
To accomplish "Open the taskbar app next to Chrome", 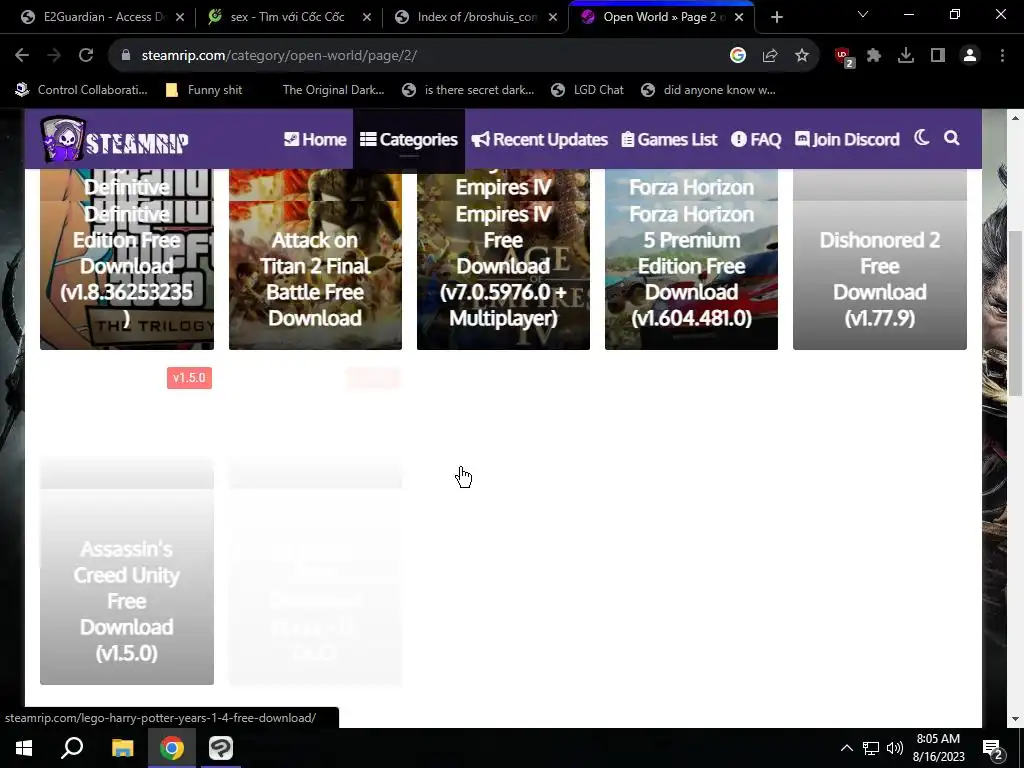I will tap(221, 748).
